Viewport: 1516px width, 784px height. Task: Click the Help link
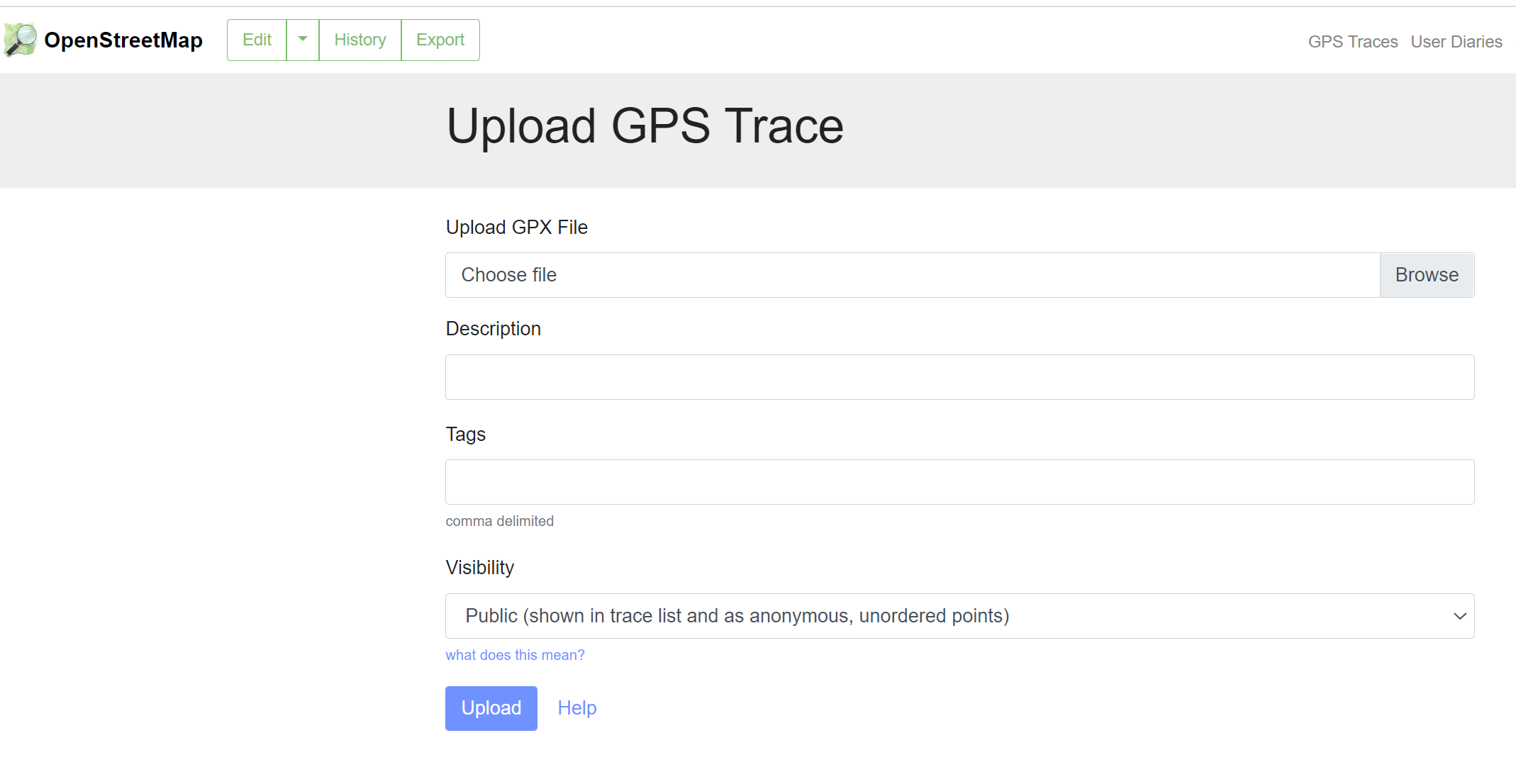[577, 708]
